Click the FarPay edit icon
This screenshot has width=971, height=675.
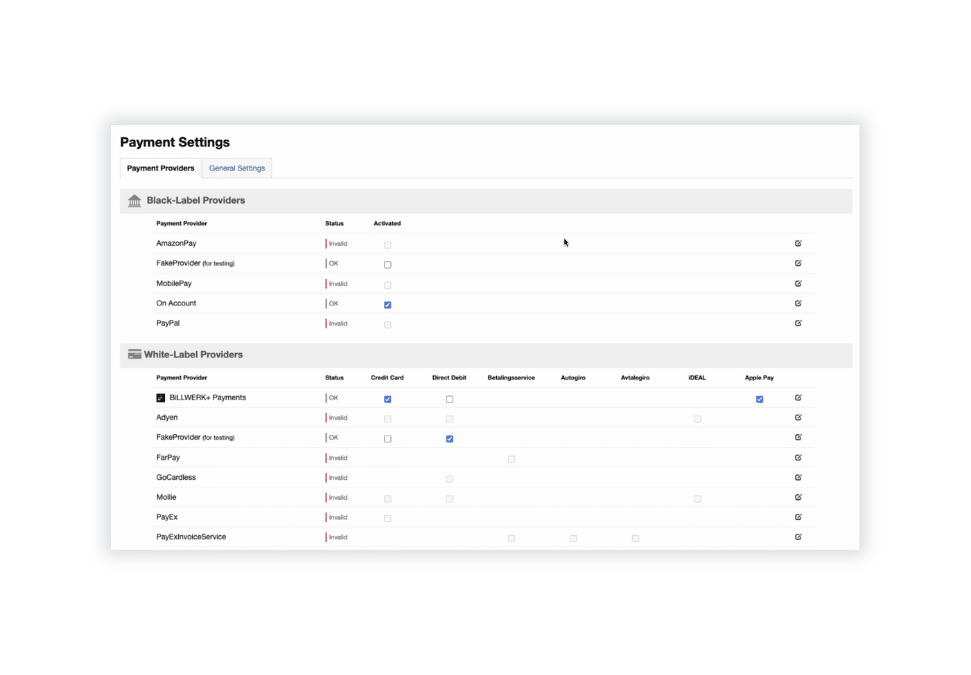tap(798, 458)
